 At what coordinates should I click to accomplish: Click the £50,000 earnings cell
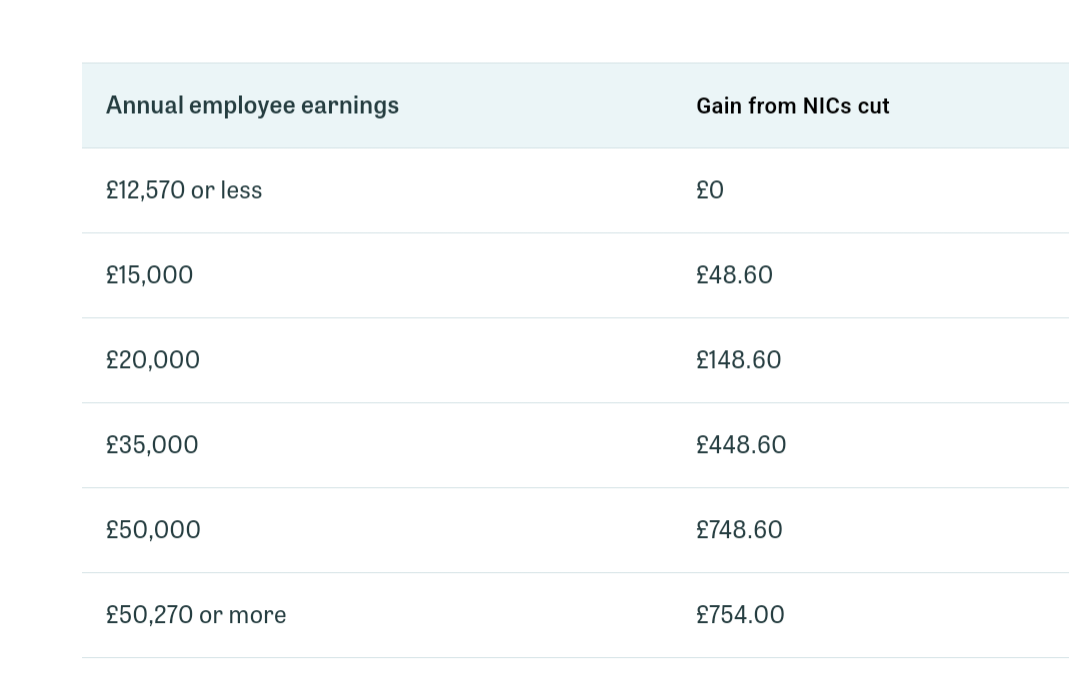(153, 530)
